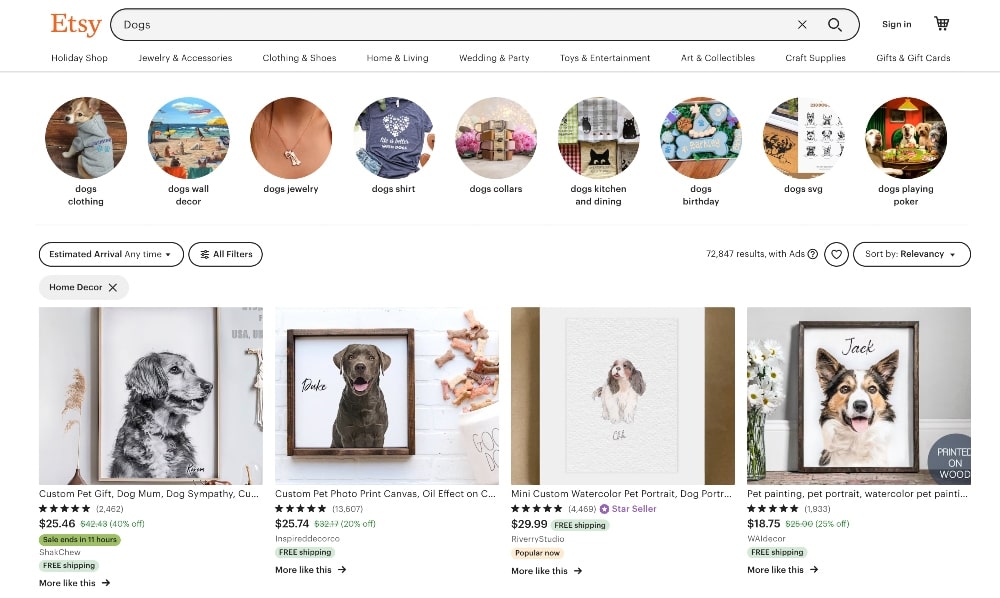Click inside the Dogs search input field
Image resolution: width=1000 pixels, height=598 pixels.
tap(400, 24)
